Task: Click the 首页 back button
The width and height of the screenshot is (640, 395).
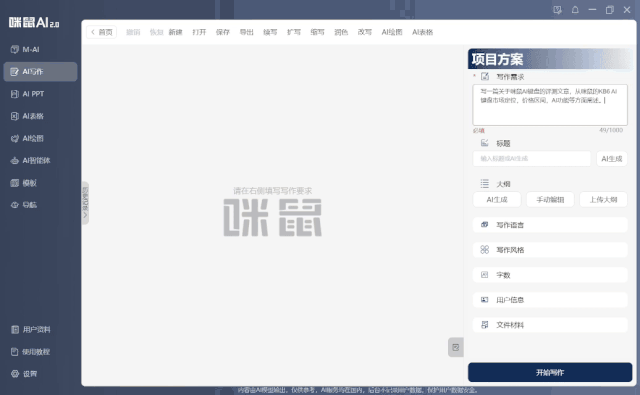Action: click(102, 32)
